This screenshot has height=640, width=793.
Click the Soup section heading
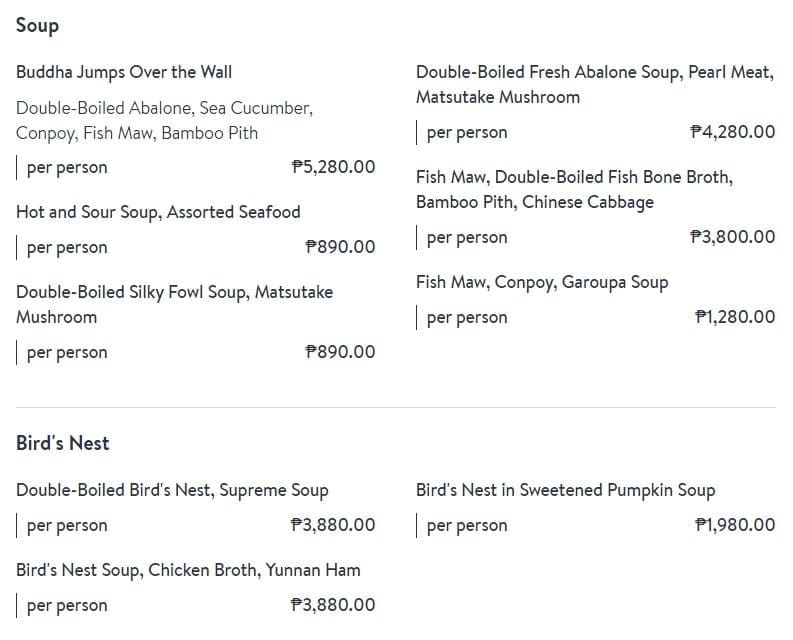tap(37, 26)
